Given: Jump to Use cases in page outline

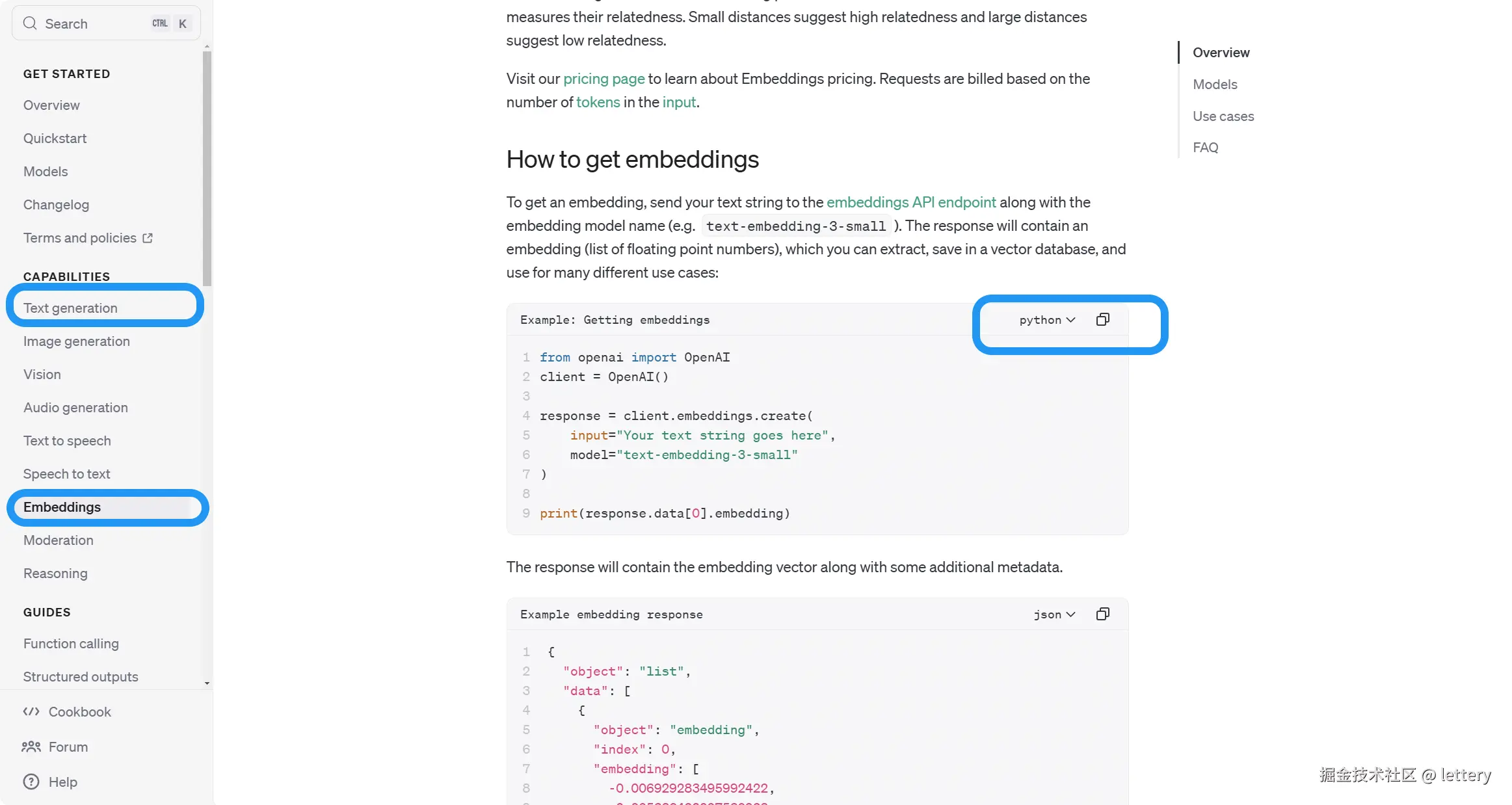Looking at the screenshot, I should 1223,116.
